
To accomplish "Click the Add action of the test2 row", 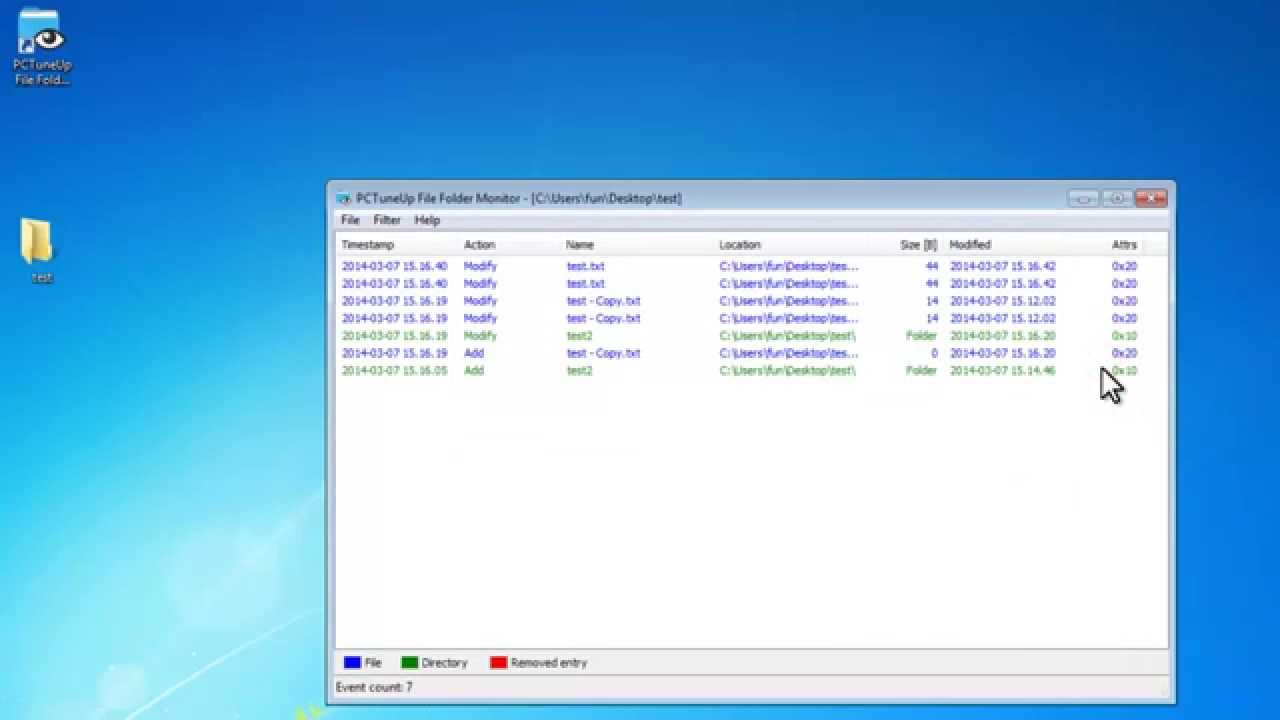I will click(474, 371).
